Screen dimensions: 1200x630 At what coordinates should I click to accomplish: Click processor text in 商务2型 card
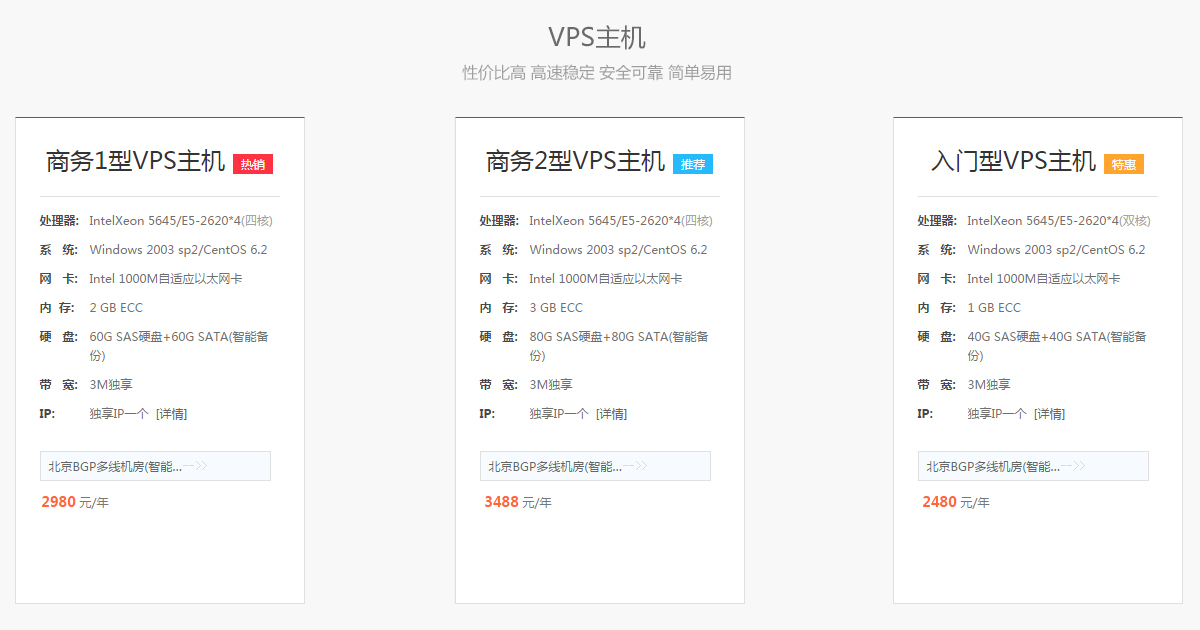pyautogui.click(x=621, y=221)
